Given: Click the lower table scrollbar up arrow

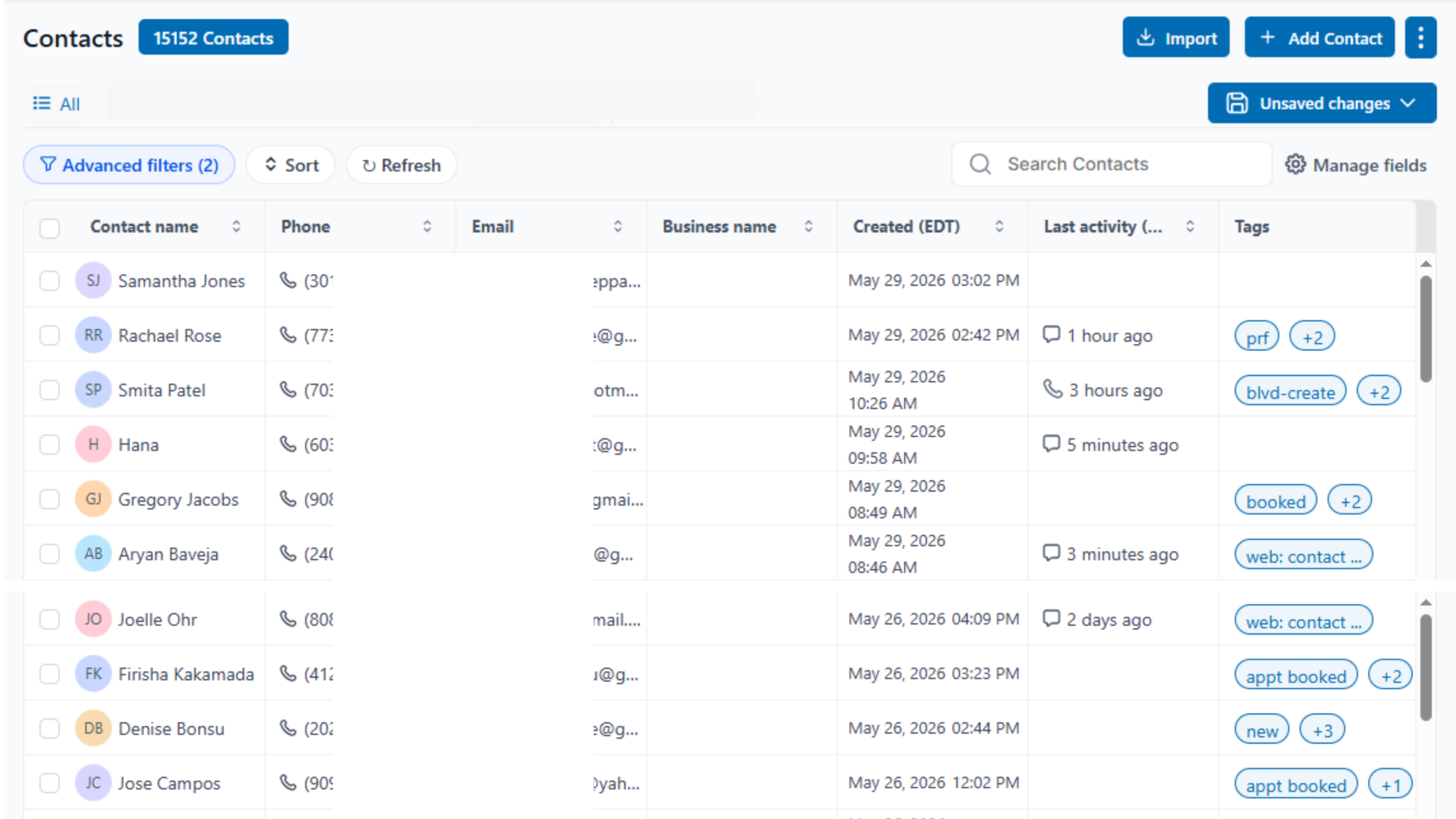Looking at the screenshot, I should [1426, 603].
